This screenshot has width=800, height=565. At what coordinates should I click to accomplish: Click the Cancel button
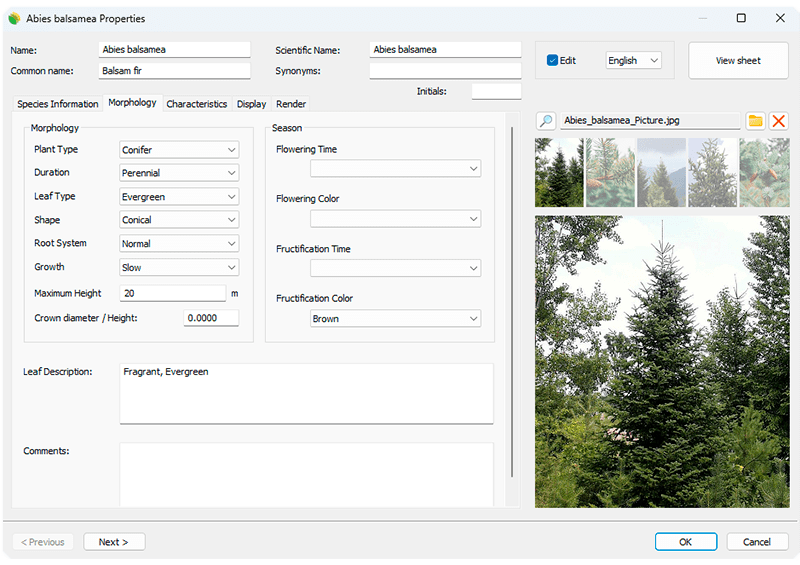(x=757, y=542)
